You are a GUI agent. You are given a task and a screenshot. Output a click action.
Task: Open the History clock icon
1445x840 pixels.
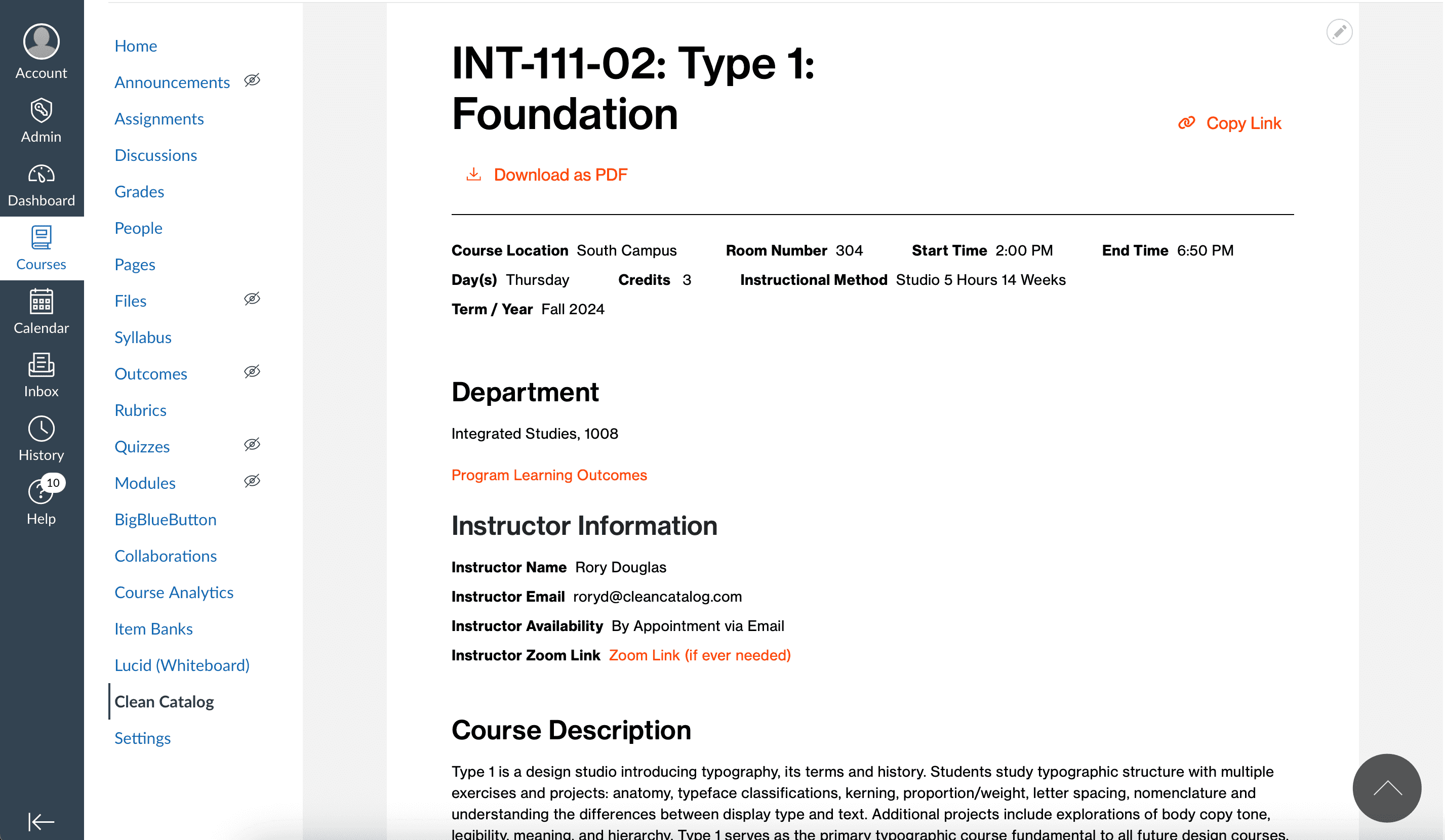coord(42,429)
